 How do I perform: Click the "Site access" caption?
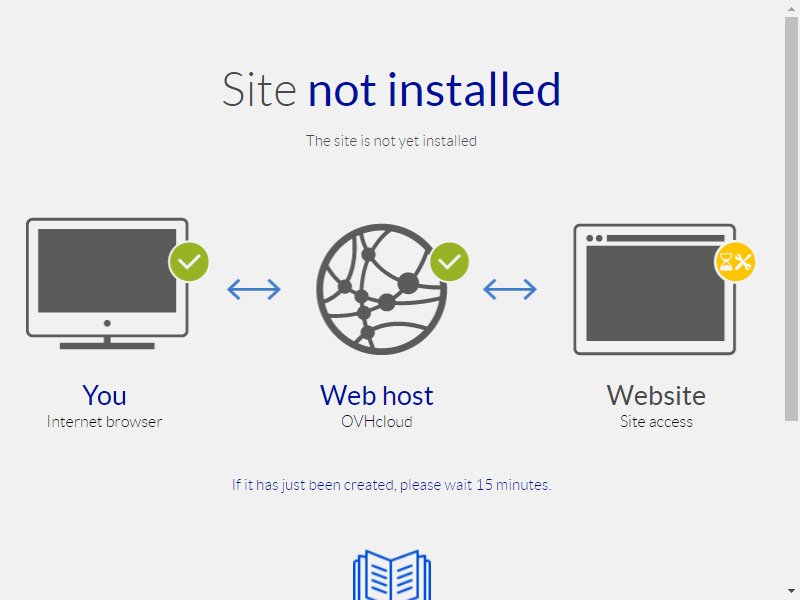[x=656, y=421]
